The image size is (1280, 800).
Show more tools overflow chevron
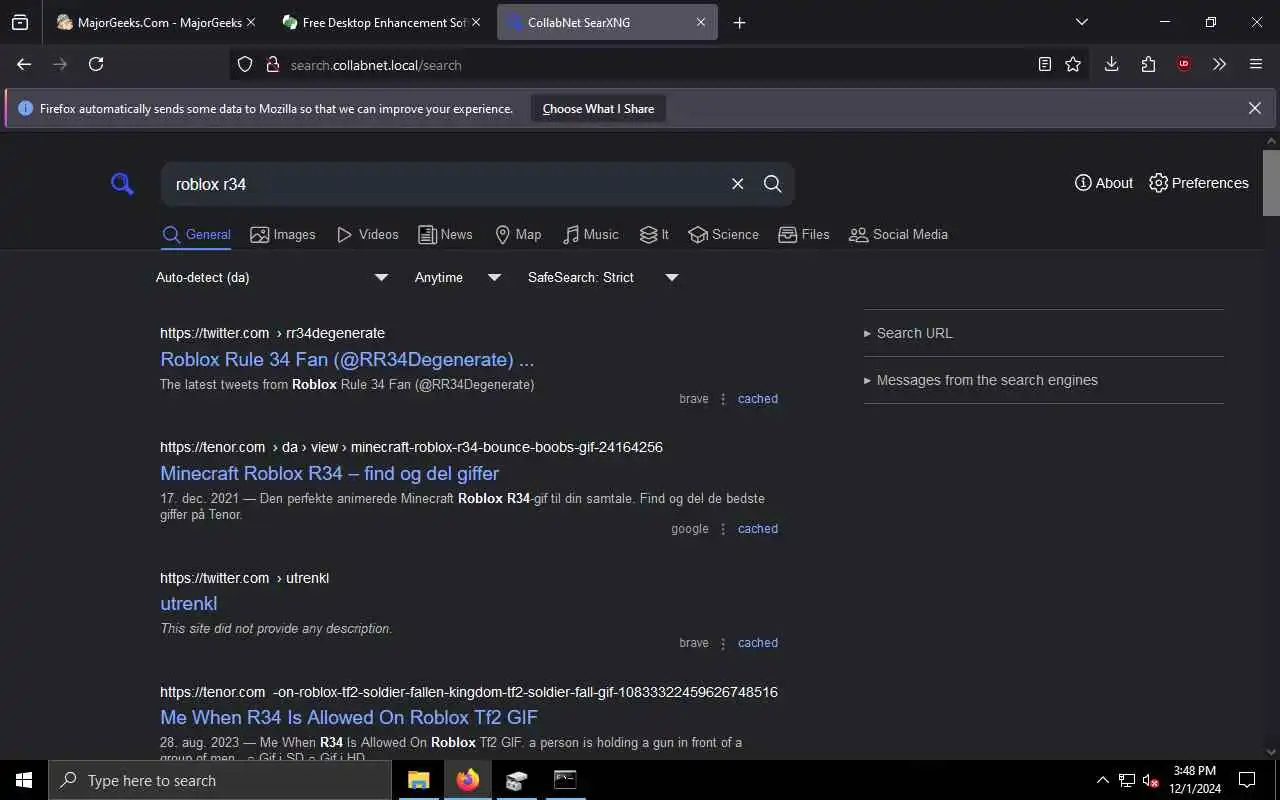[1219, 64]
